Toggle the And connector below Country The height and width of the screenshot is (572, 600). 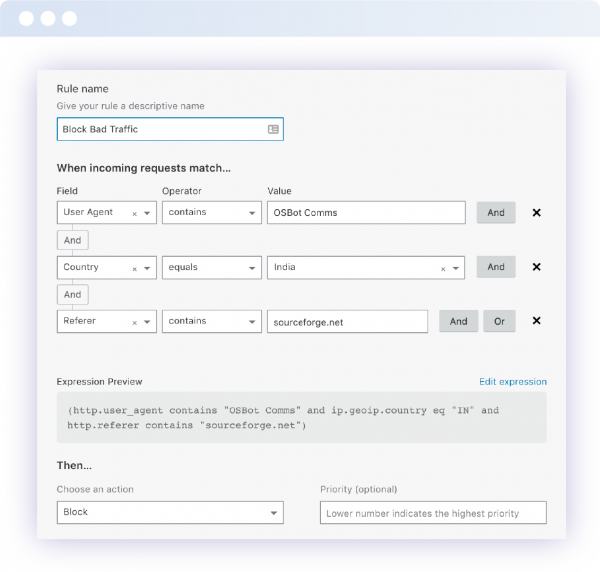click(x=73, y=295)
